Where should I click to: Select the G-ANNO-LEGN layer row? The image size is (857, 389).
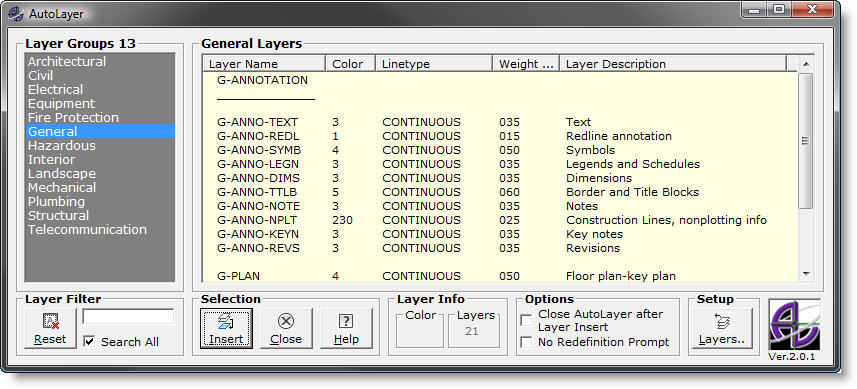pyautogui.click(x=499, y=164)
